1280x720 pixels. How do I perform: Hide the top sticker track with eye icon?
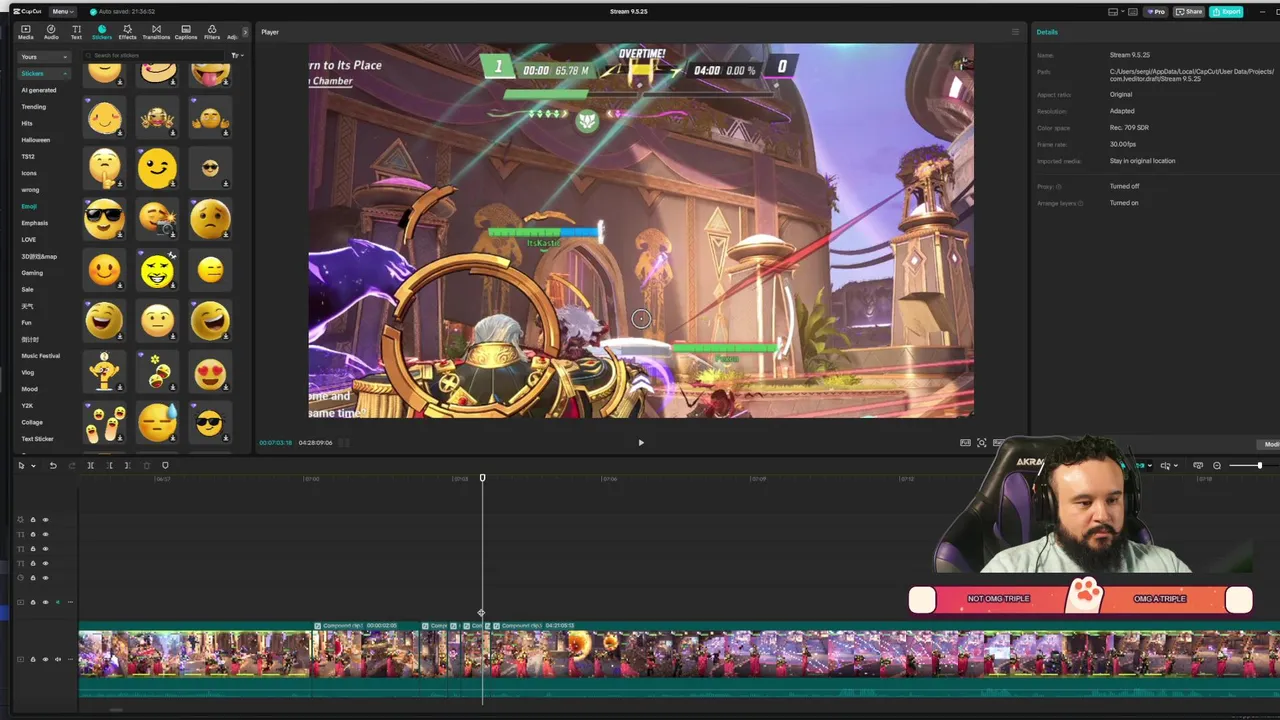[x=45, y=520]
